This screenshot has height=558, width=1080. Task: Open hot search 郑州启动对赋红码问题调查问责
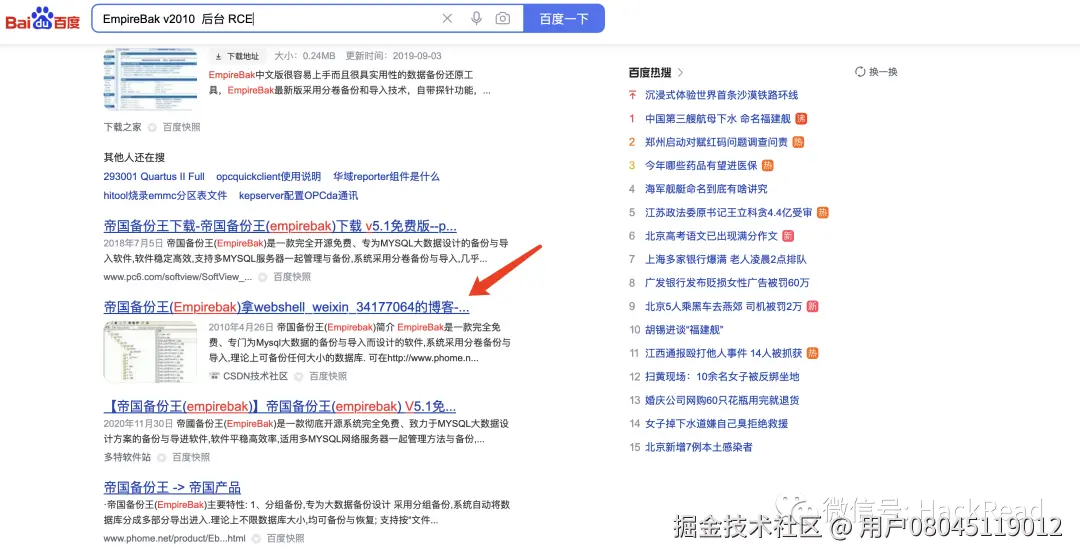pyautogui.click(x=716, y=142)
